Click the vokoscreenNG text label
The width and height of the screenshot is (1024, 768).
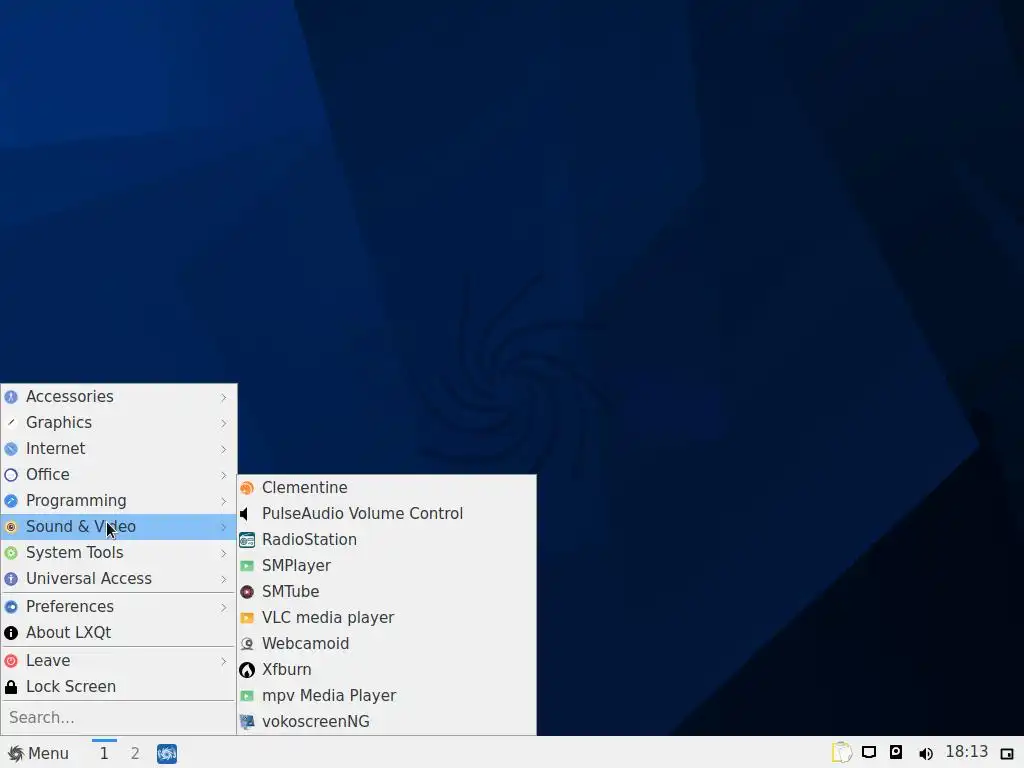(316, 722)
